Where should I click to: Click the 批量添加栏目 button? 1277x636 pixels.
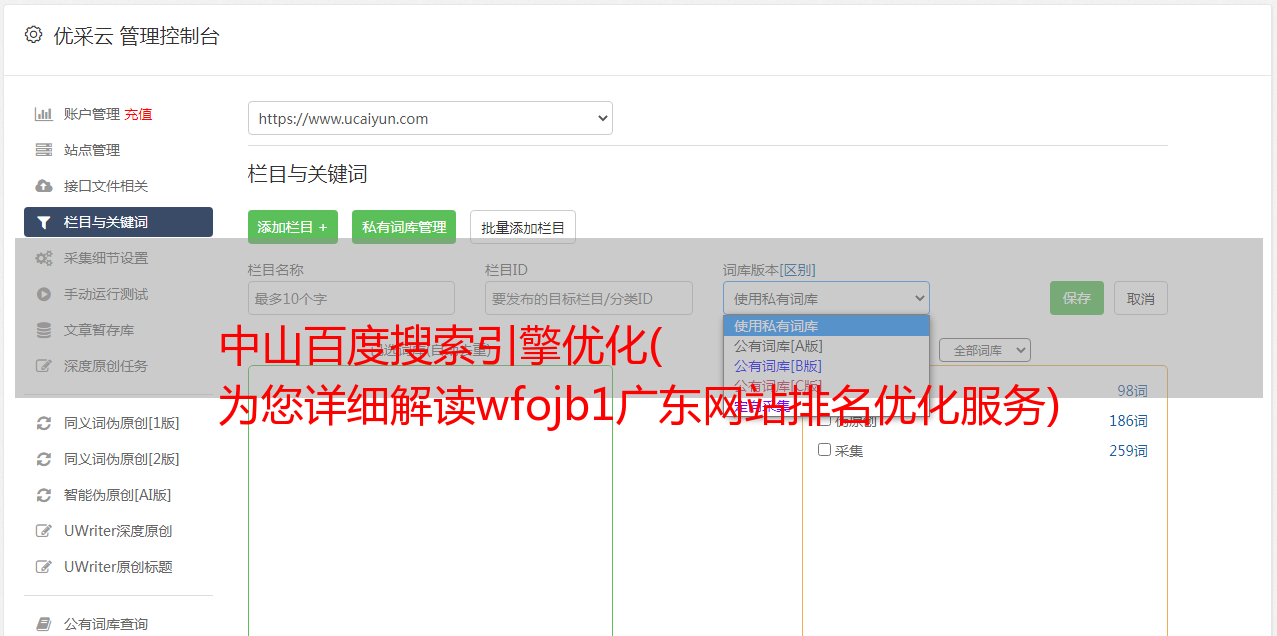(523, 227)
